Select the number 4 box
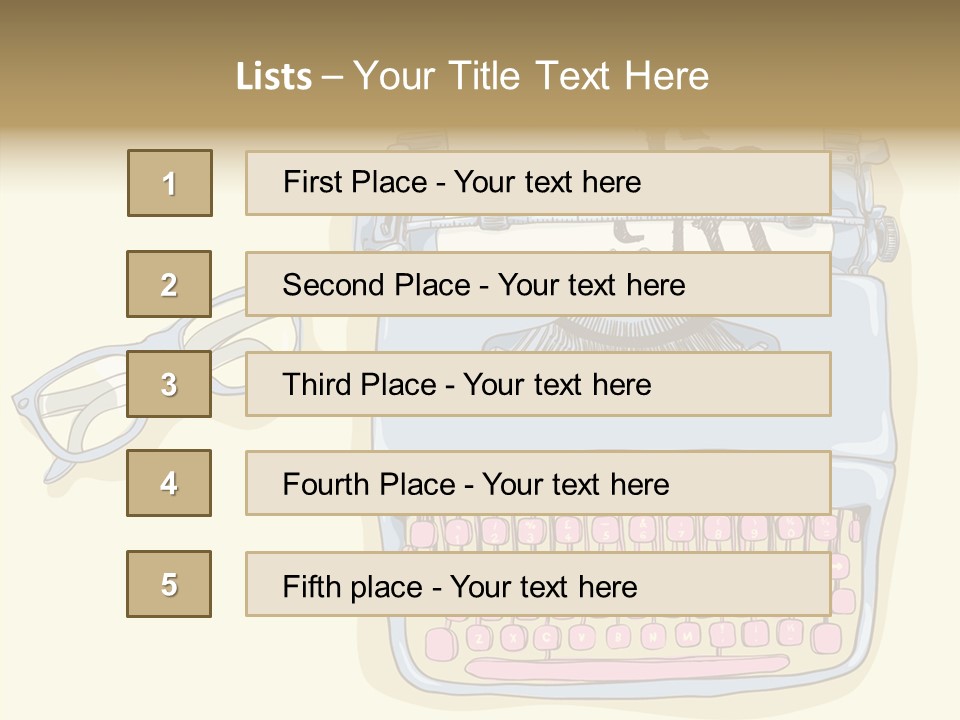Image resolution: width=960 pixels, height=720 pixels. coord(169,483)
